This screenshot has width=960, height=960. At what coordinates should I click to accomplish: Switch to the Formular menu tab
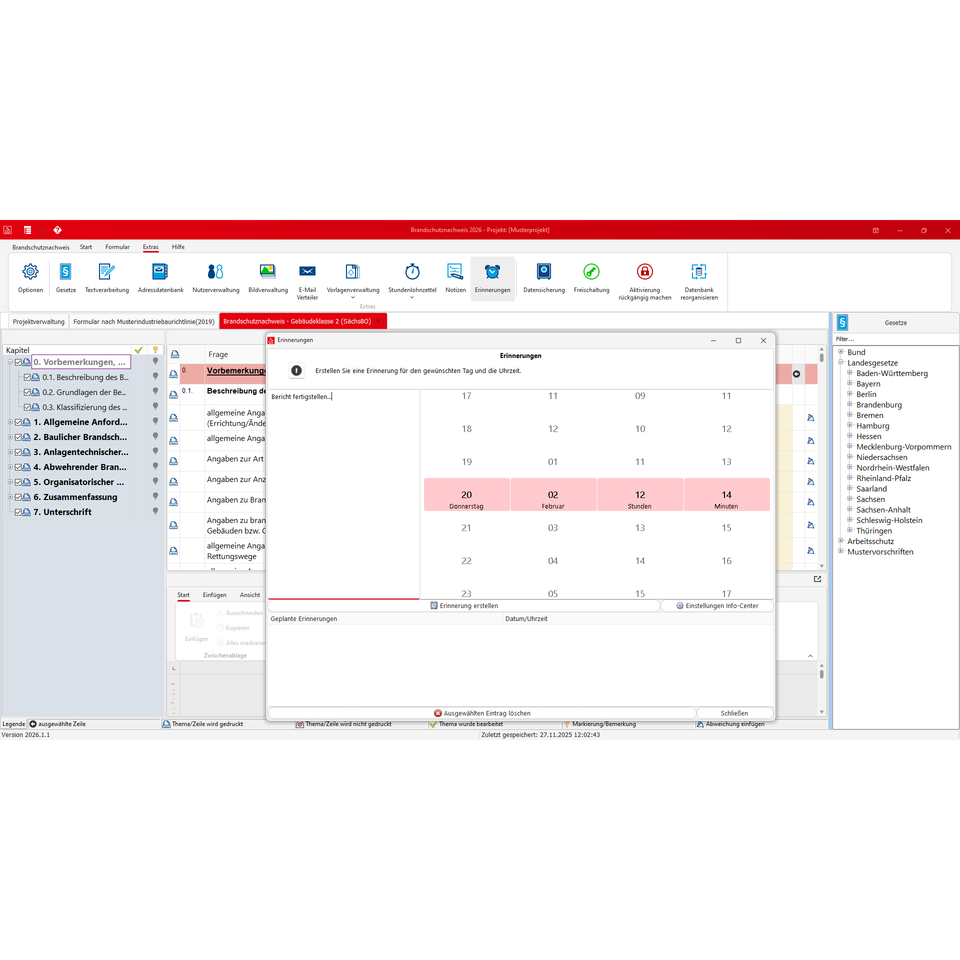click(117, 247)
